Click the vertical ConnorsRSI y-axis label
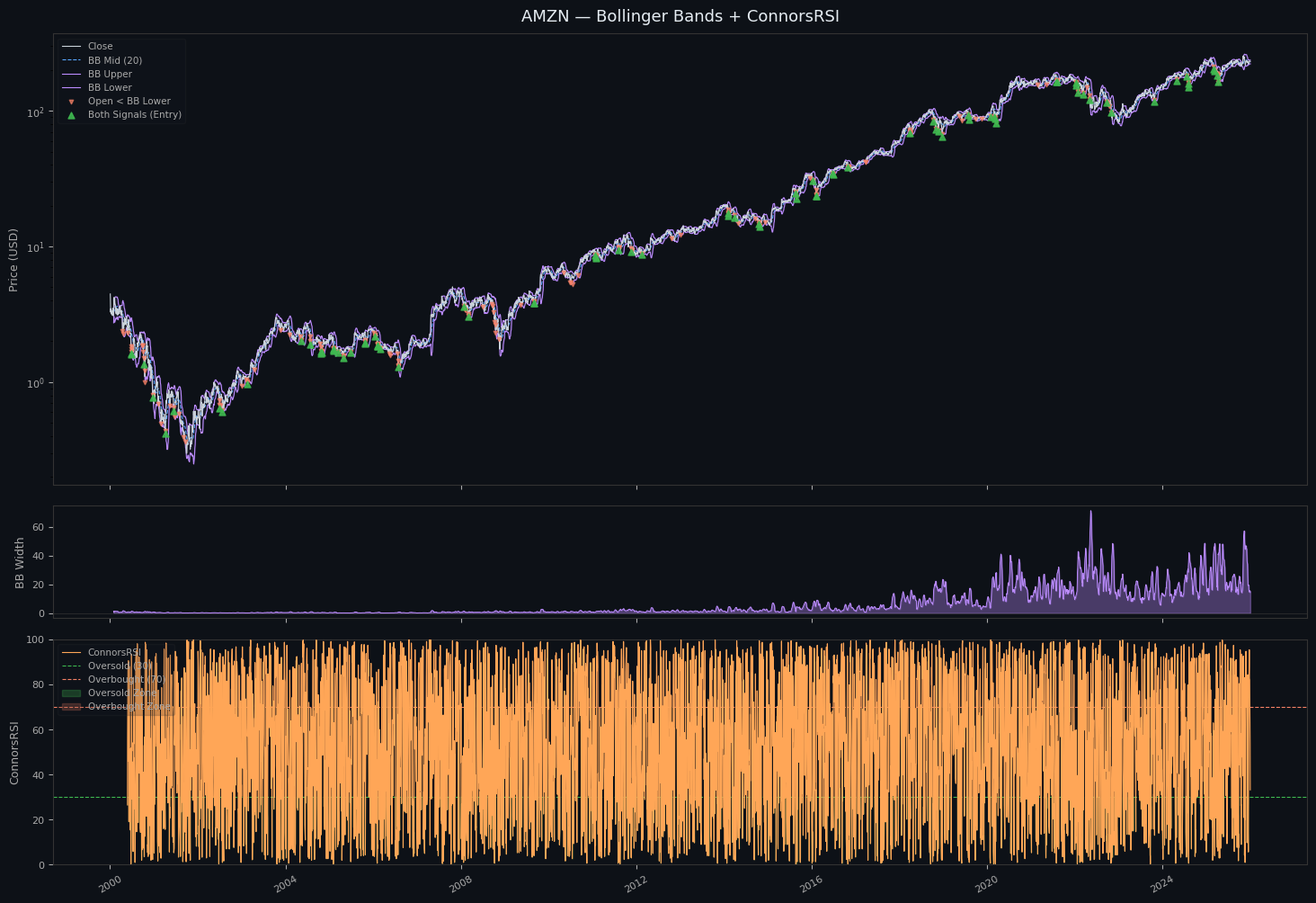Screen dimensions: 1316x903 [13, 753]
